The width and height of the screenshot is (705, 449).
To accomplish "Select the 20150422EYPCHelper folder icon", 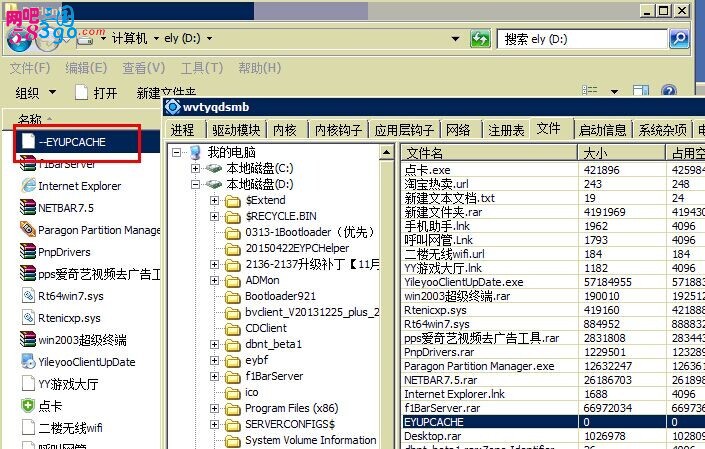I will (x=232, y=249).
